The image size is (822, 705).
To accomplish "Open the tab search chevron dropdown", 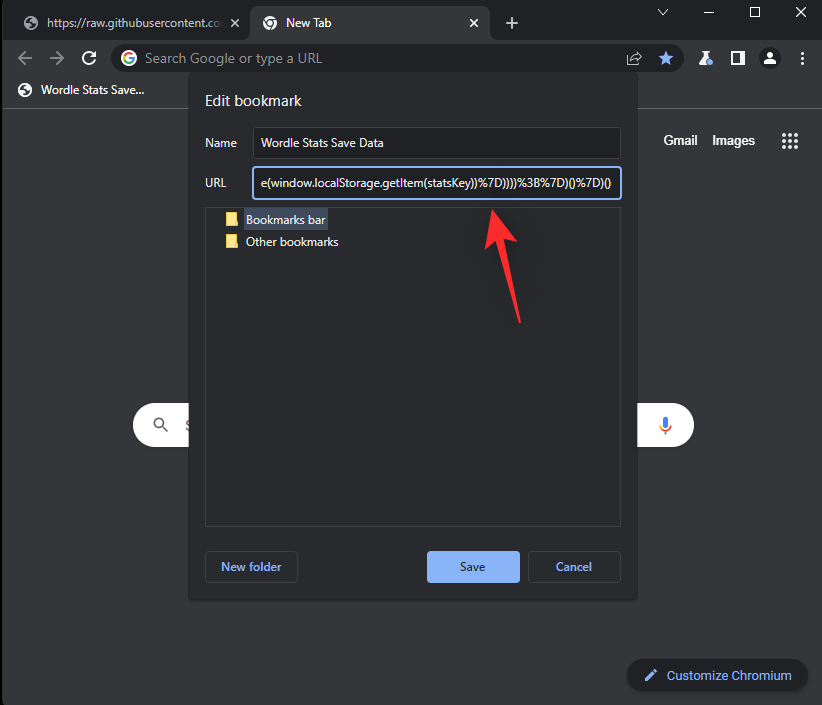I will click(663, 12).
